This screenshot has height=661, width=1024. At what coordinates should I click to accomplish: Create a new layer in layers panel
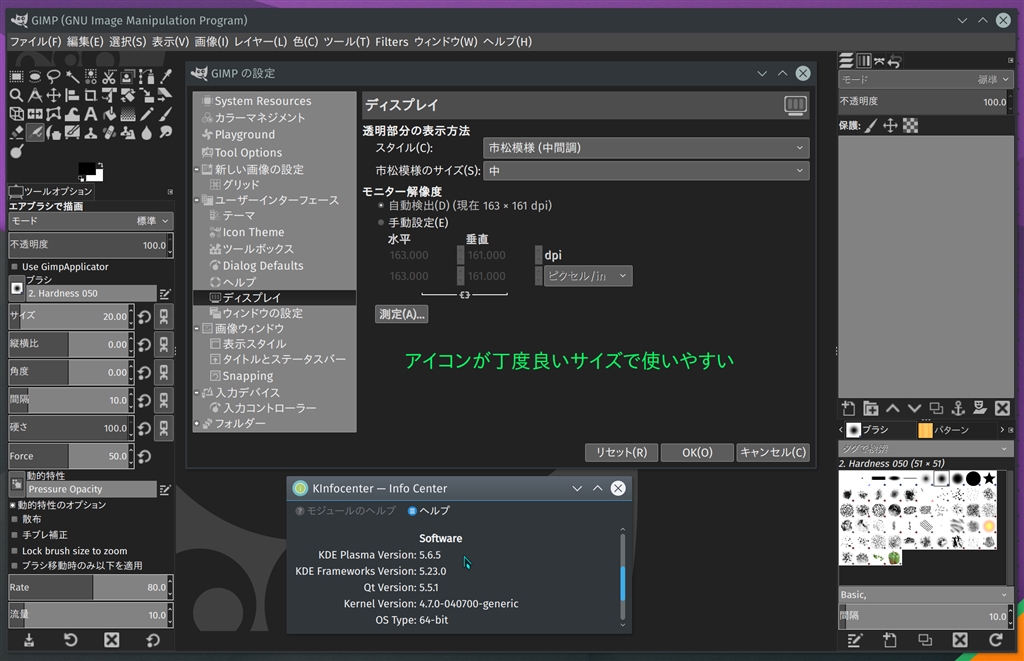coord(848,409)
